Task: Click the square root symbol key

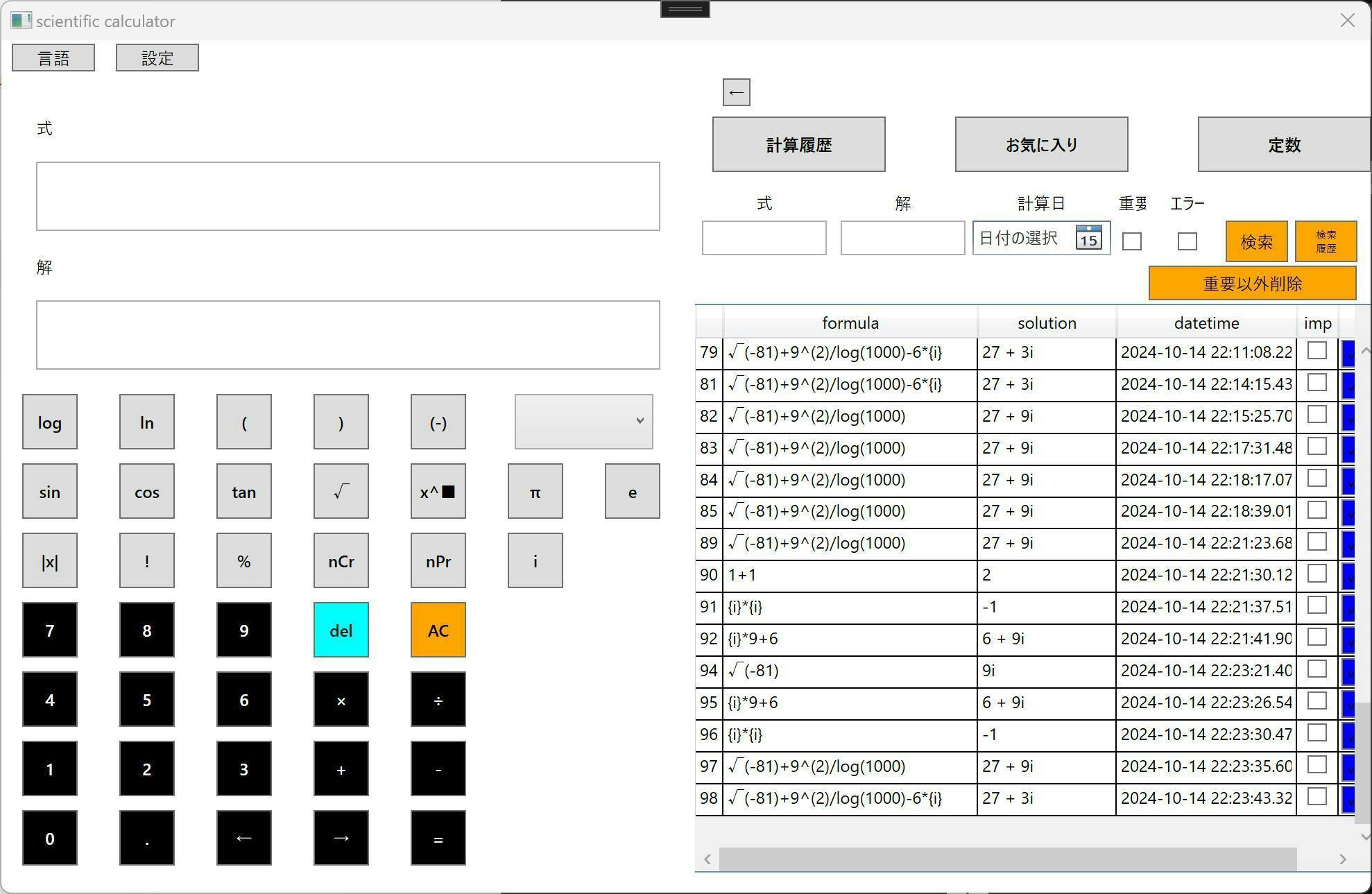Action: [341, 492]
